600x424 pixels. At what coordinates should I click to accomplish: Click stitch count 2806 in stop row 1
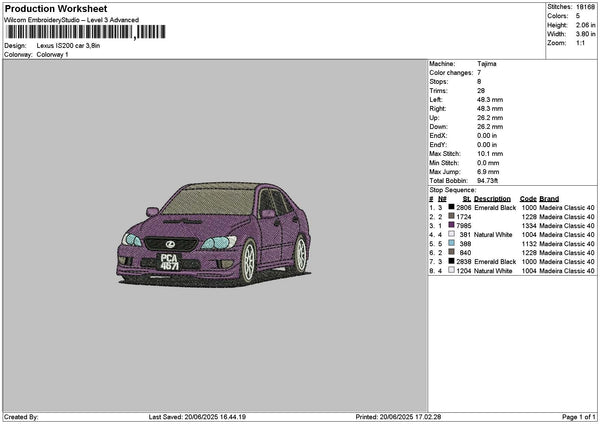(463, 208)
